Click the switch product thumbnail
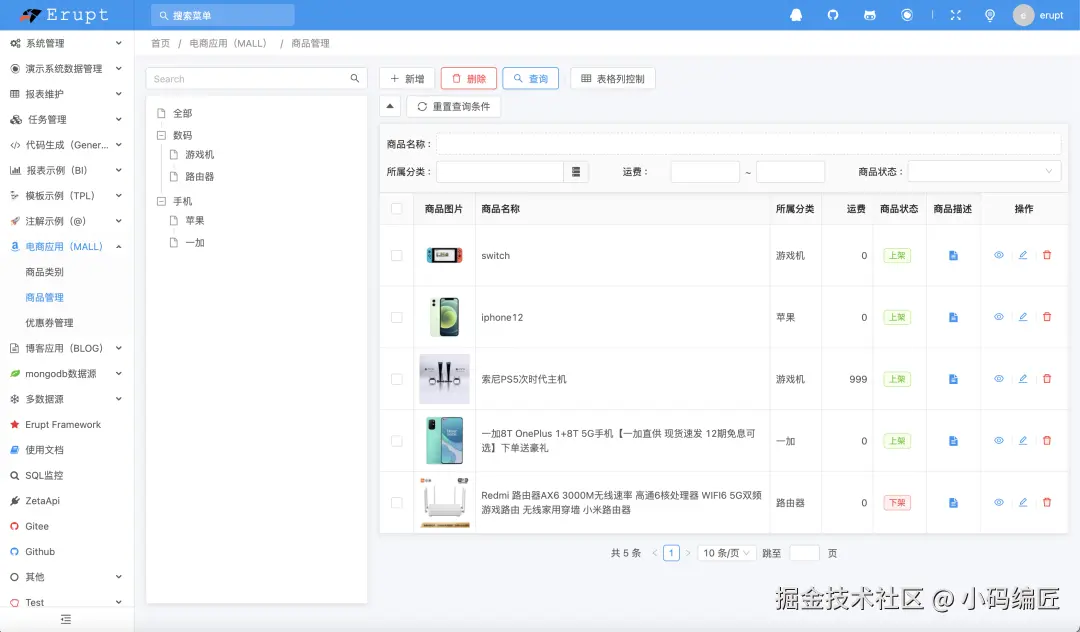The image size is (1080, 632). (x=444, y=255)
